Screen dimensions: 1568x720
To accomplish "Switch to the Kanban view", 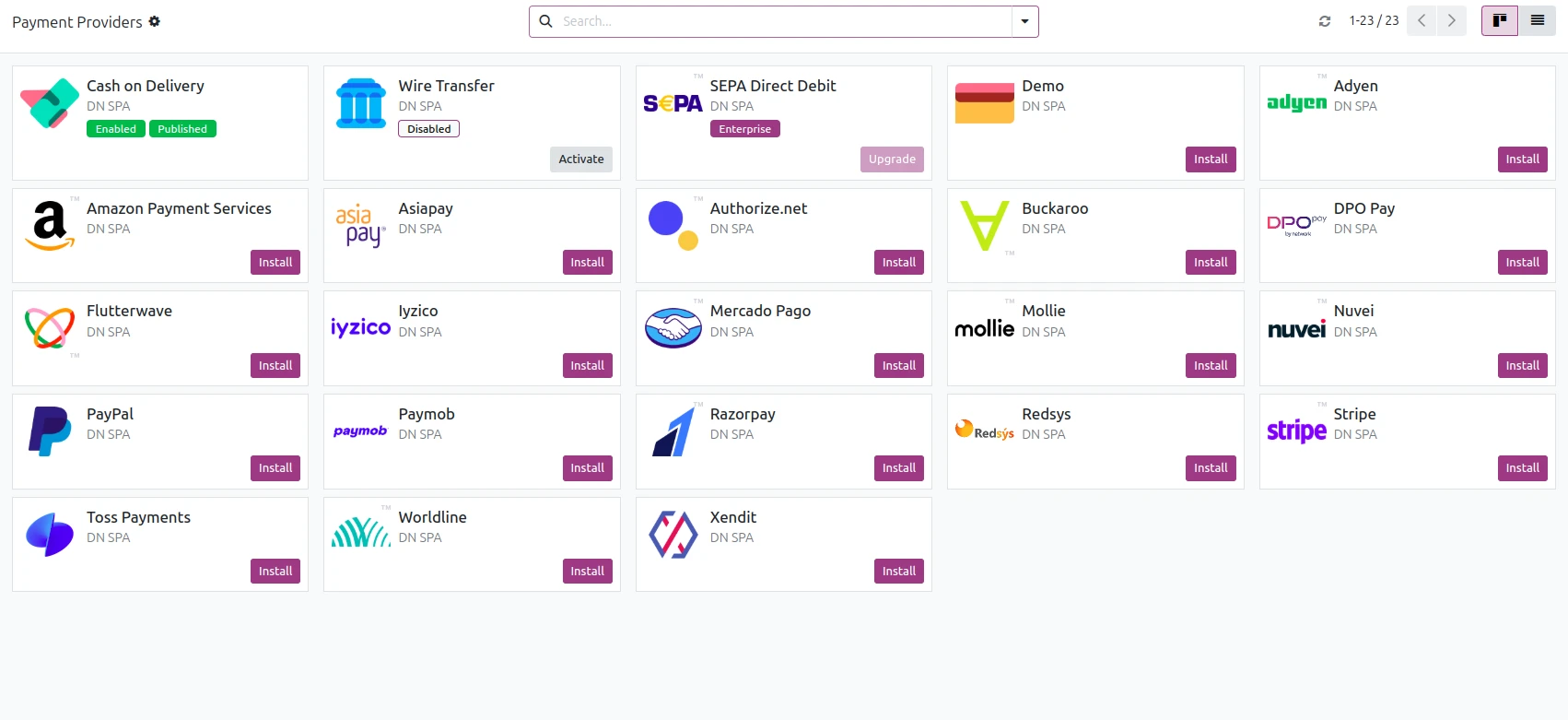I will pyautogui.click(x=1499, y=20).
